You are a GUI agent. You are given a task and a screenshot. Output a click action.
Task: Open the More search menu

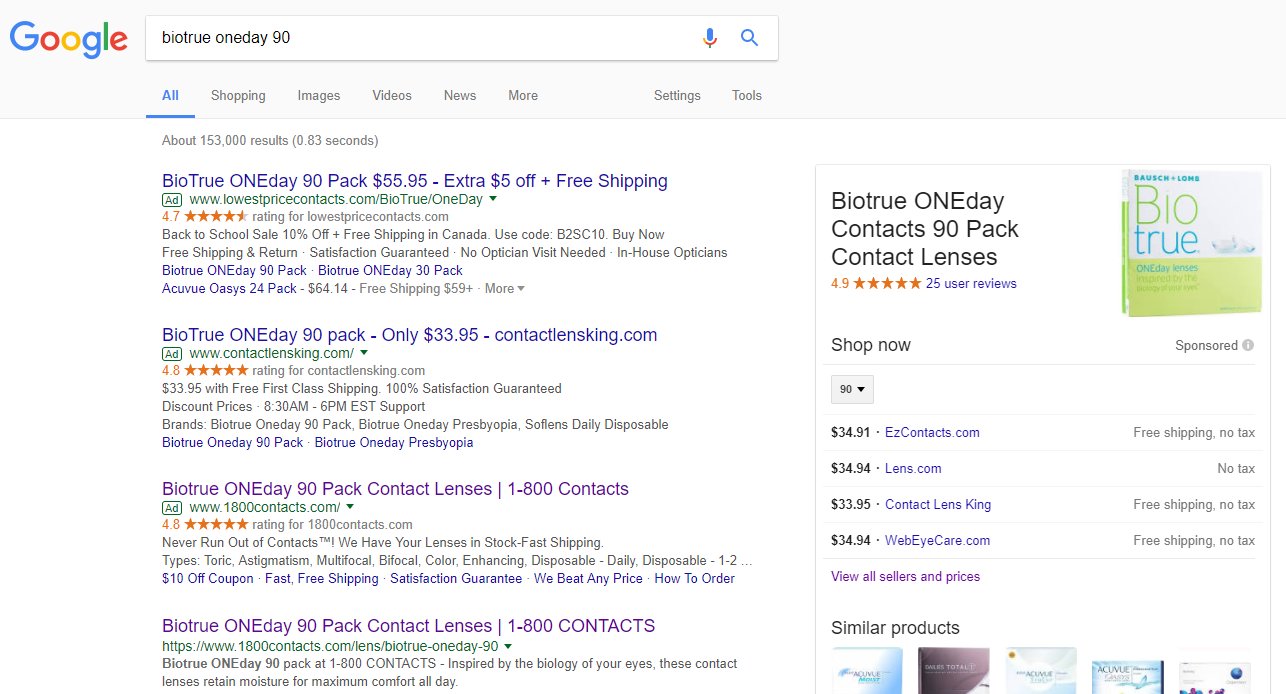(523, 96)
